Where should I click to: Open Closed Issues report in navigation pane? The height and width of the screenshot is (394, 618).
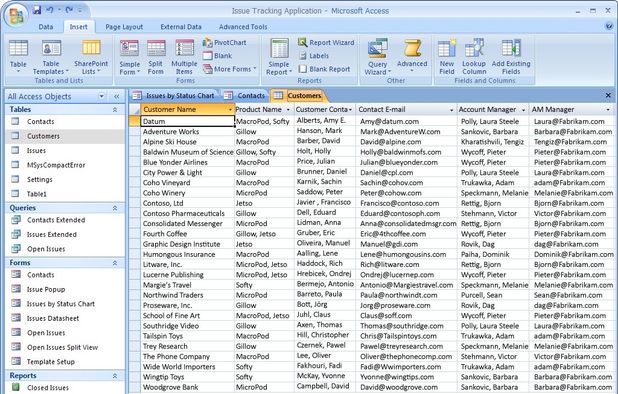[48, 388]
